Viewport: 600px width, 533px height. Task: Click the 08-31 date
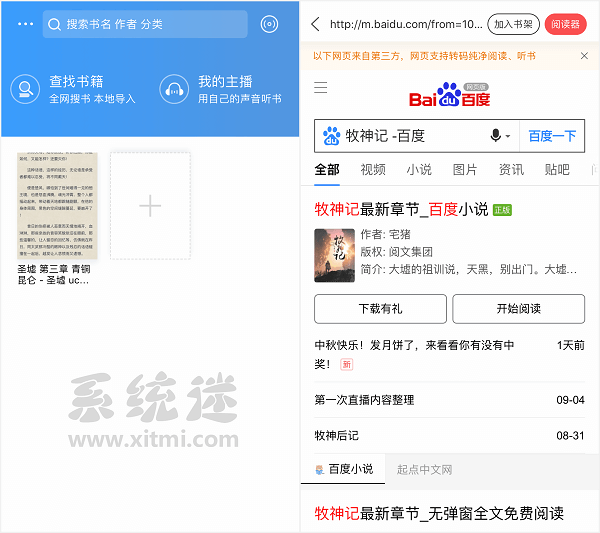pyautogui.click(x=571, y=435)
